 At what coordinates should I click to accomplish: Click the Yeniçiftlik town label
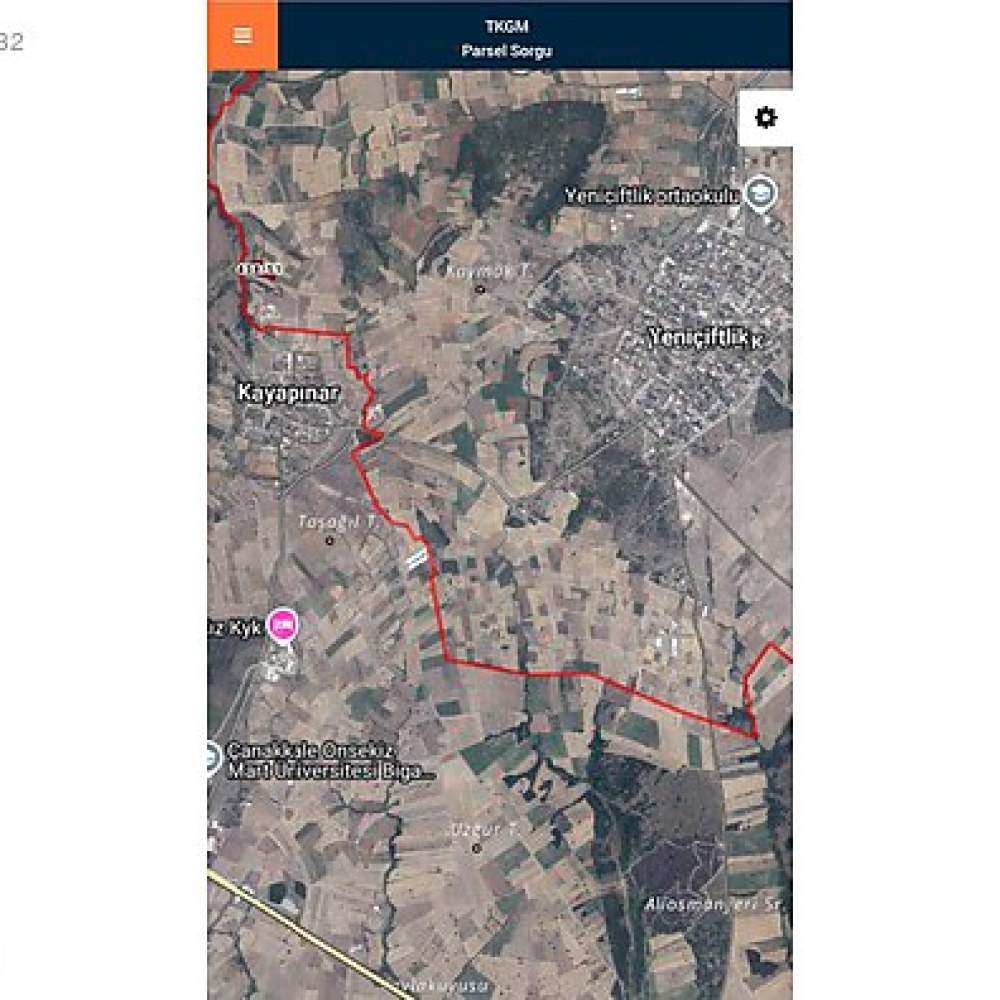(x=705, y=337)
